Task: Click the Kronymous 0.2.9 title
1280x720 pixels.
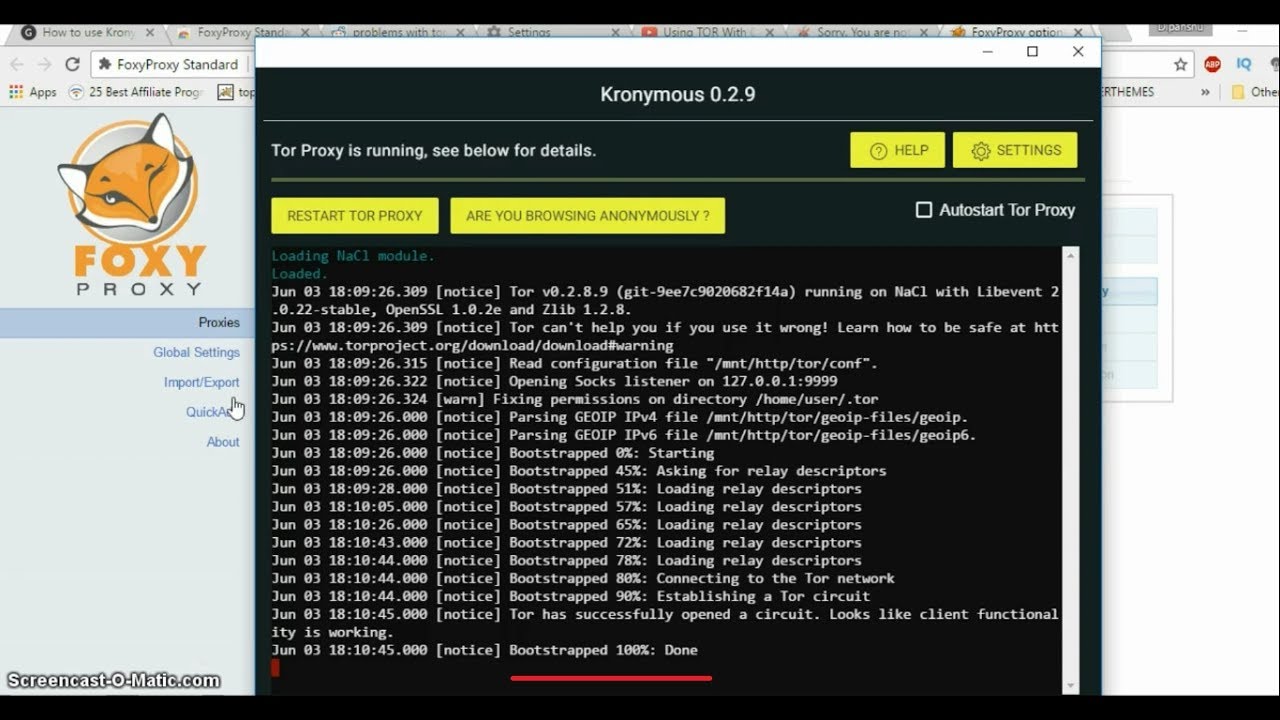Action: pos(678,94)
